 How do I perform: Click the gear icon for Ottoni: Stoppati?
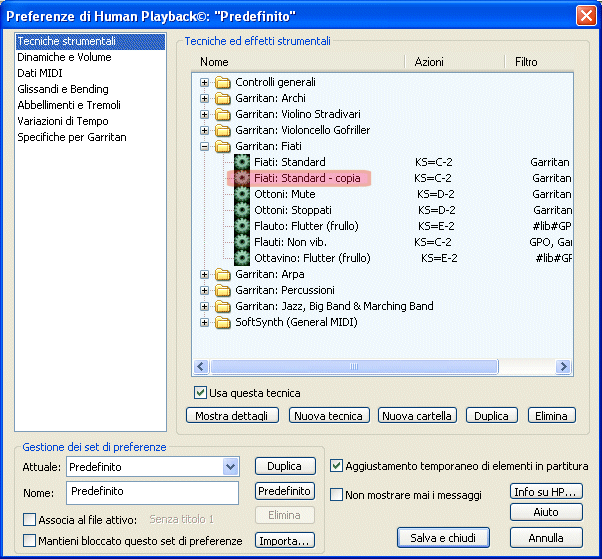(x=241, y=210)
